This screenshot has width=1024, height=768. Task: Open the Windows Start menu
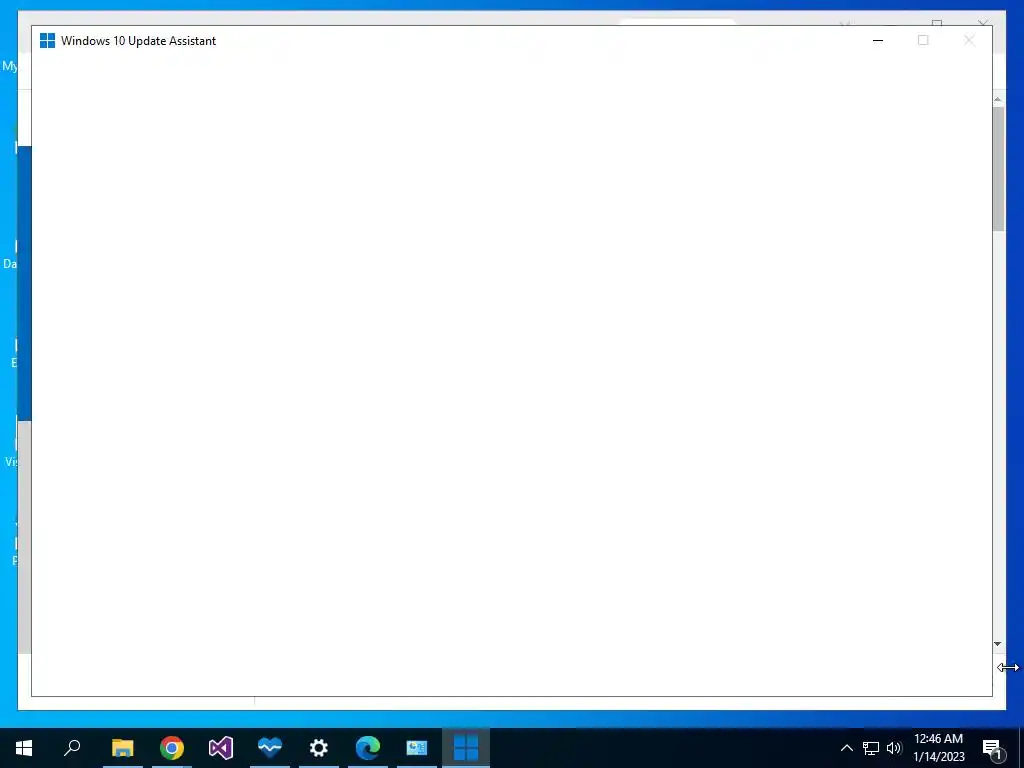click(x=24, y=748)
